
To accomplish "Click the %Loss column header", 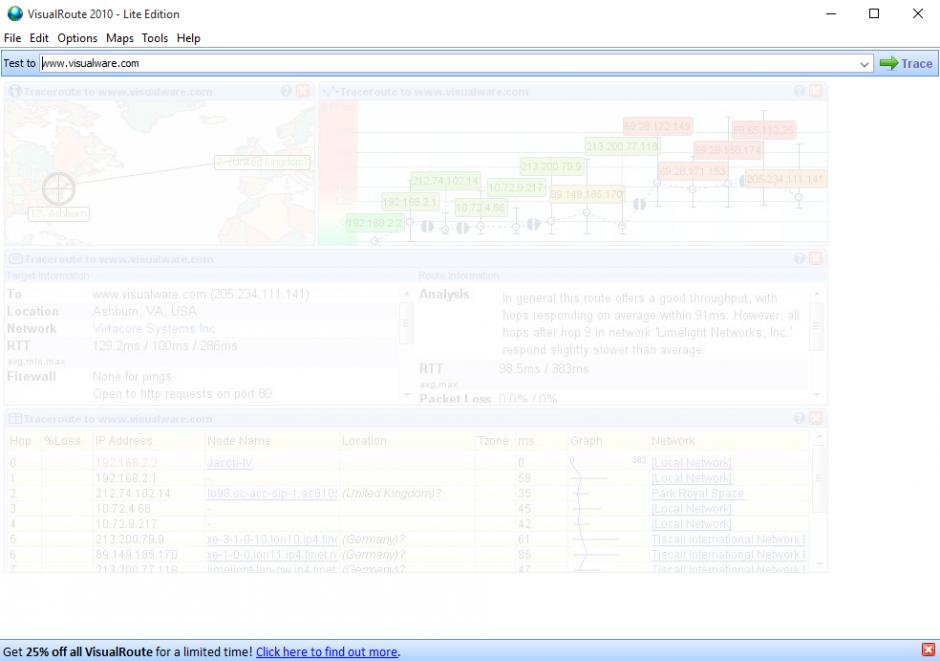I will coord(62,441).
